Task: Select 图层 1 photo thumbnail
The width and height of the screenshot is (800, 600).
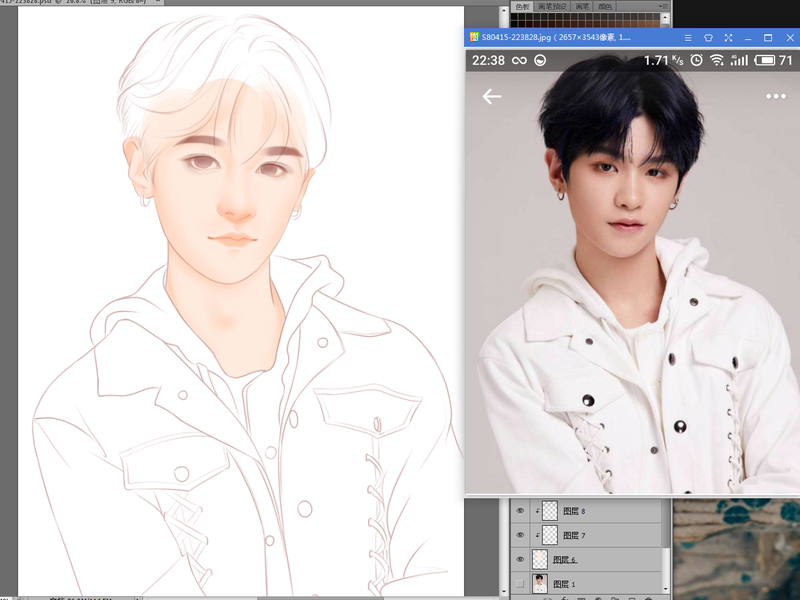Action: coord(540,583)
